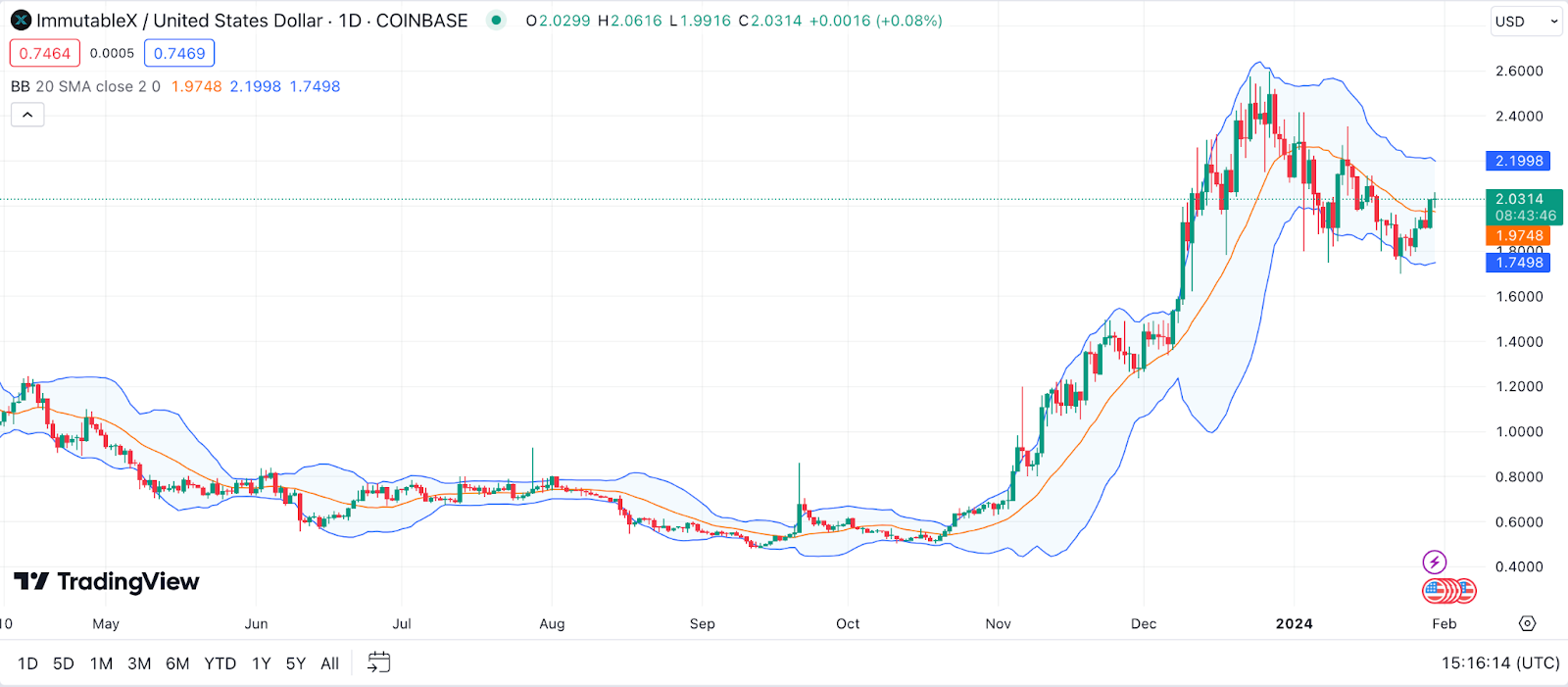Screen dimensions: 1568x687
Task: Collapse the indicator legend chevron
Action: tap(27, 116)
